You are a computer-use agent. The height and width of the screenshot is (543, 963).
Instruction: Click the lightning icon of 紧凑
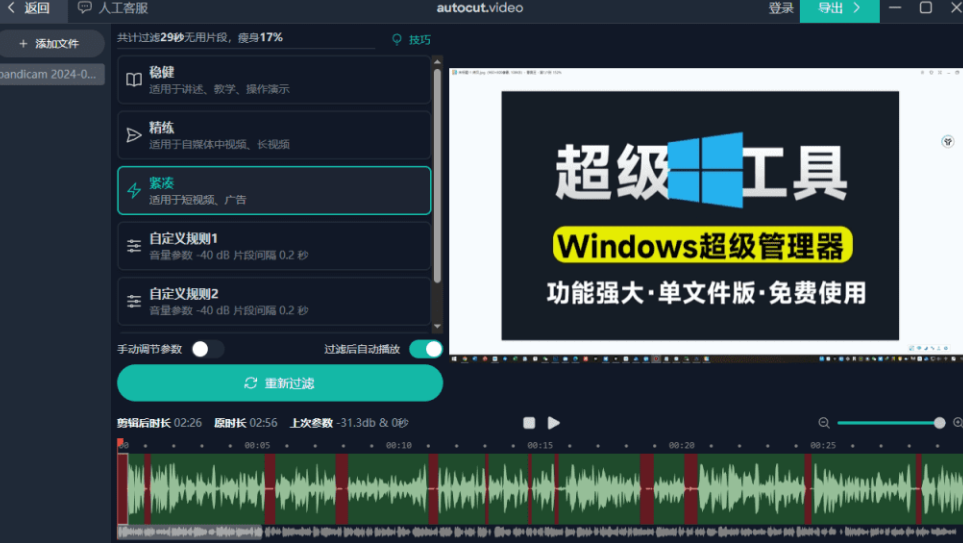pos(134,190)
